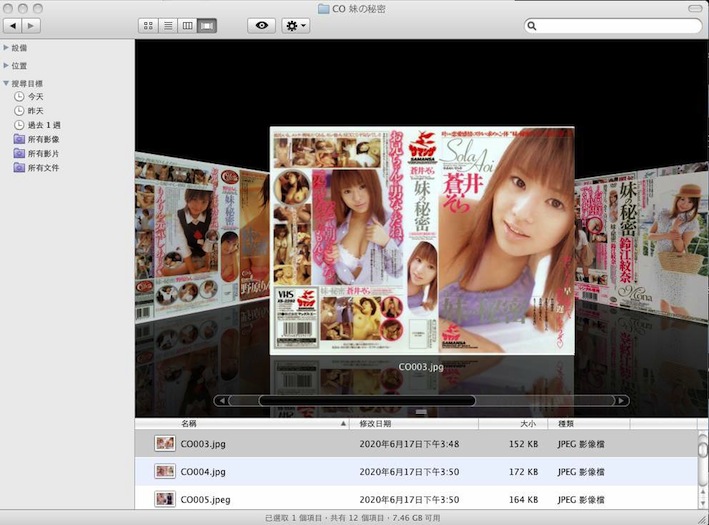Screen dimensions: 709x525
Task: Switch to icon view mode
Action: 148,25
